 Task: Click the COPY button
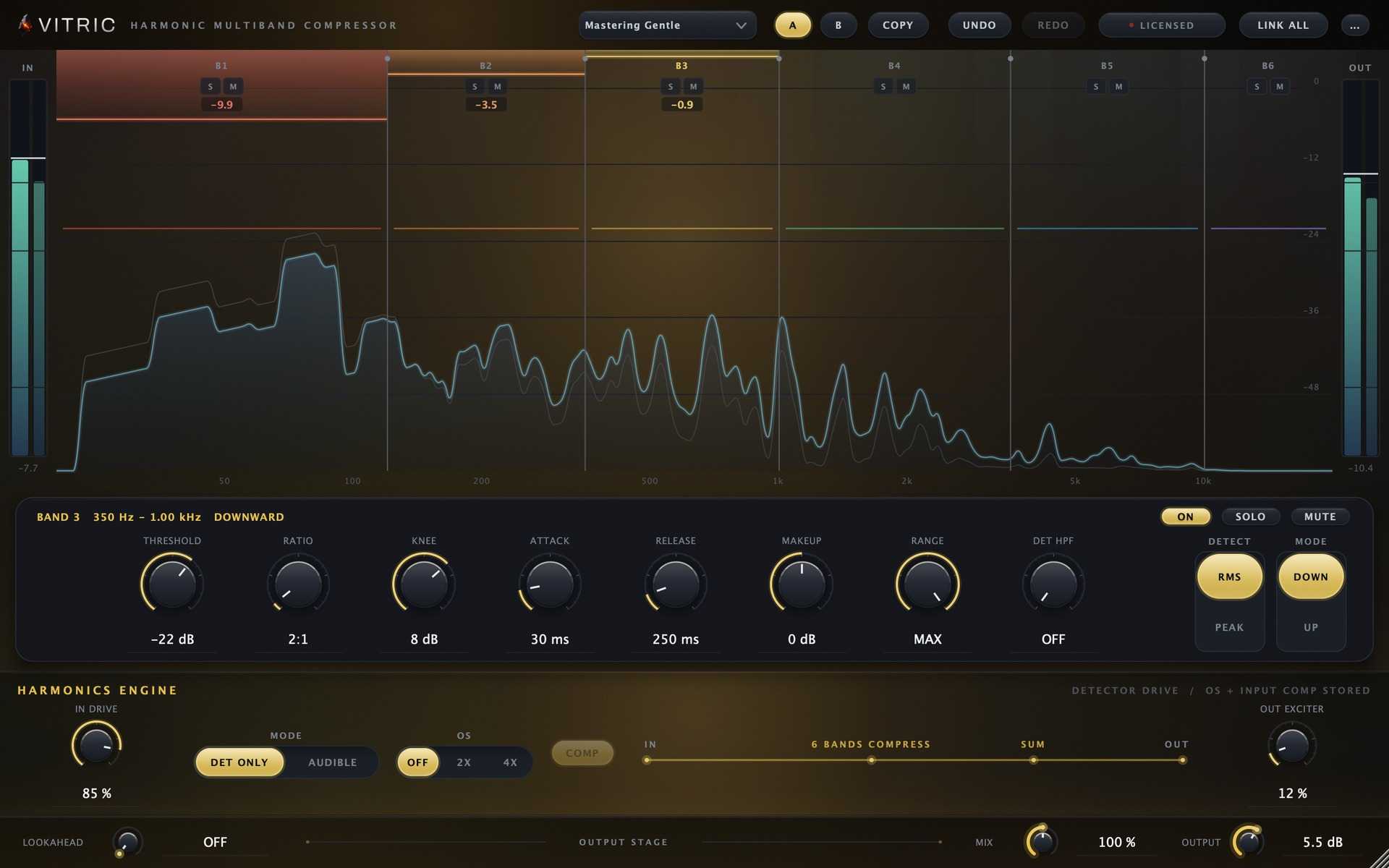tap(898, 25)
